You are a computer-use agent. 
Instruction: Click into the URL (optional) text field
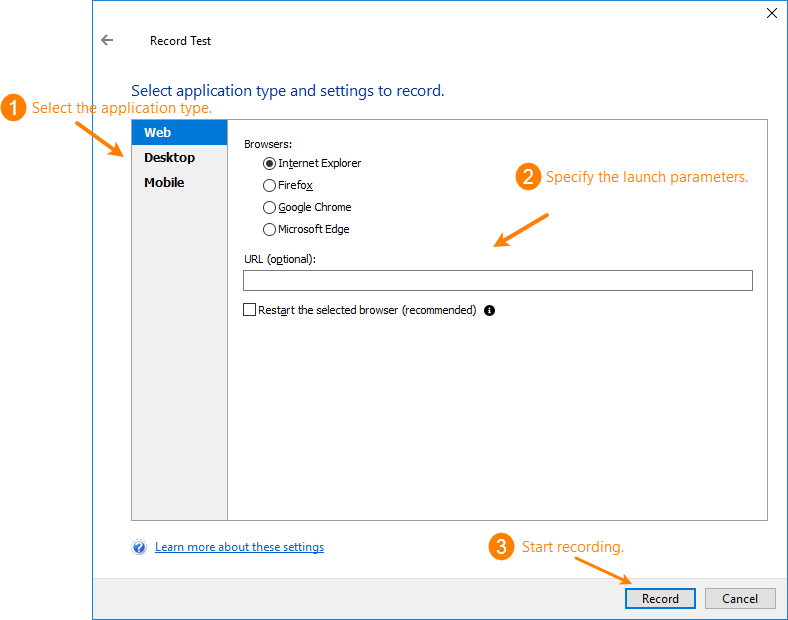(497, 281)
